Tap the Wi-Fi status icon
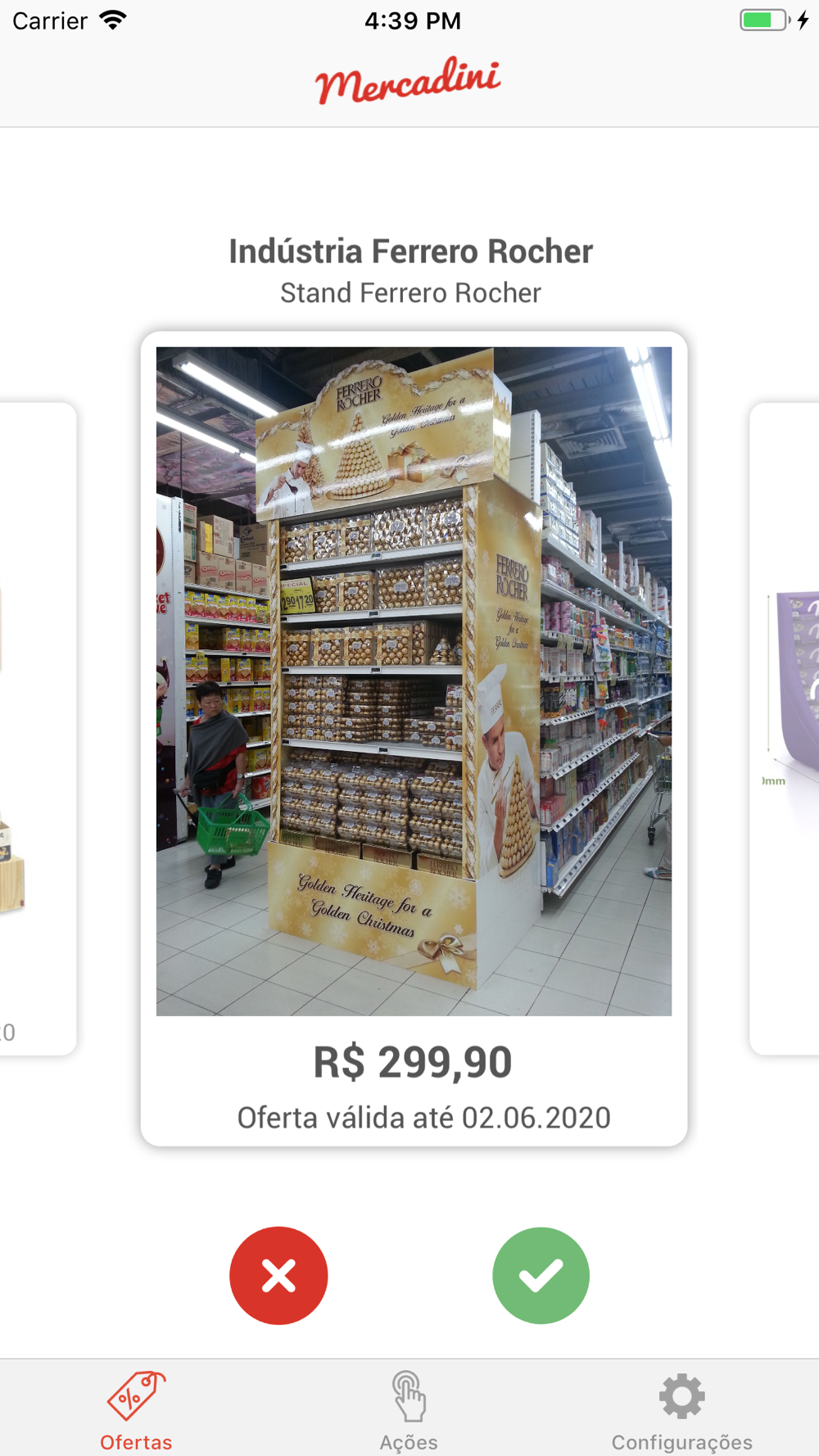This screenshot has width=819, height=1456. [x=113, y=20]
